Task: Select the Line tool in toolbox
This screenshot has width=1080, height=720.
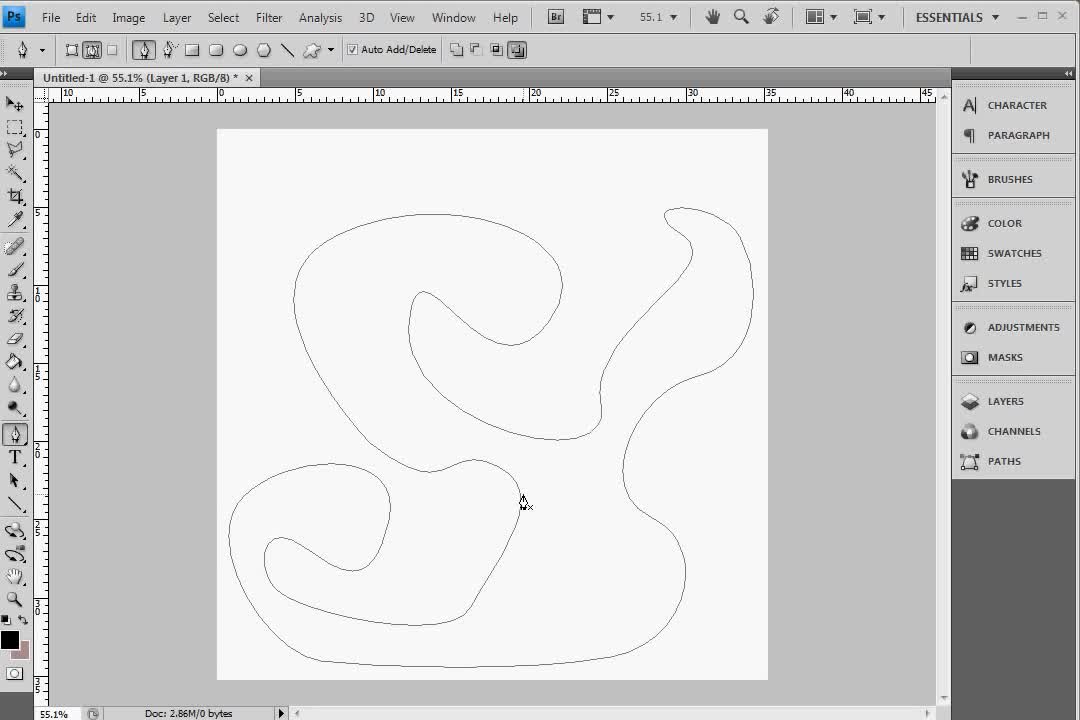Action: pyautogui.click(x=14, y=504)
